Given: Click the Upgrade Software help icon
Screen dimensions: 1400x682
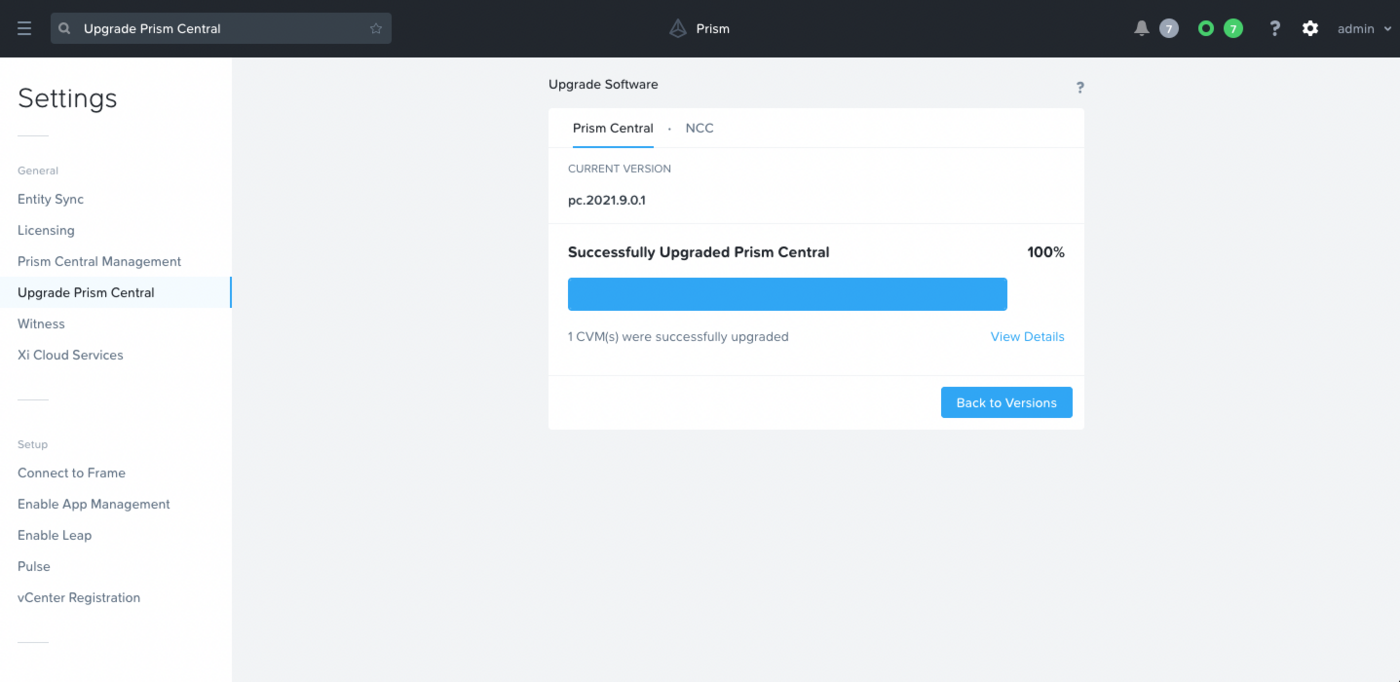Looking at the screenshot, I should point(1080,88).
